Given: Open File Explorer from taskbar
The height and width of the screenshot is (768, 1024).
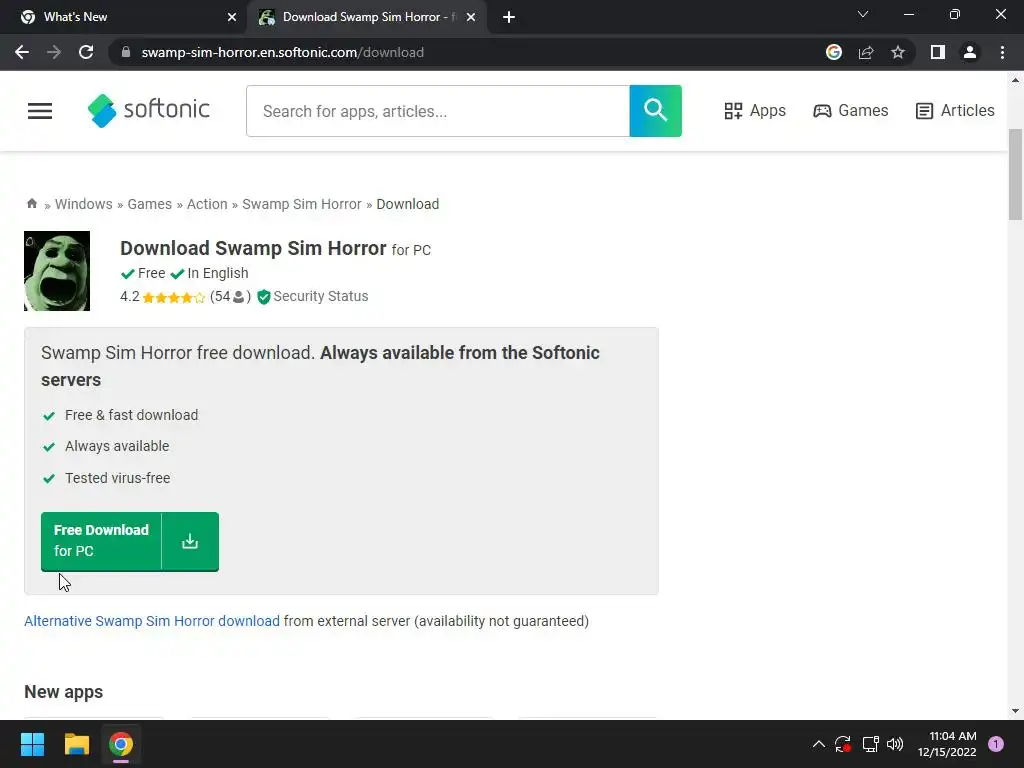Looking at the screenshot, I should tap(76, 744).
